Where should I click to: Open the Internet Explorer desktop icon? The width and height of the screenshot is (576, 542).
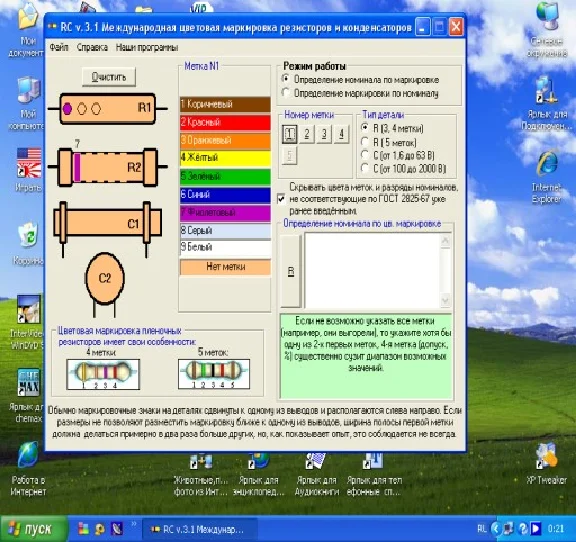(547, 178)
